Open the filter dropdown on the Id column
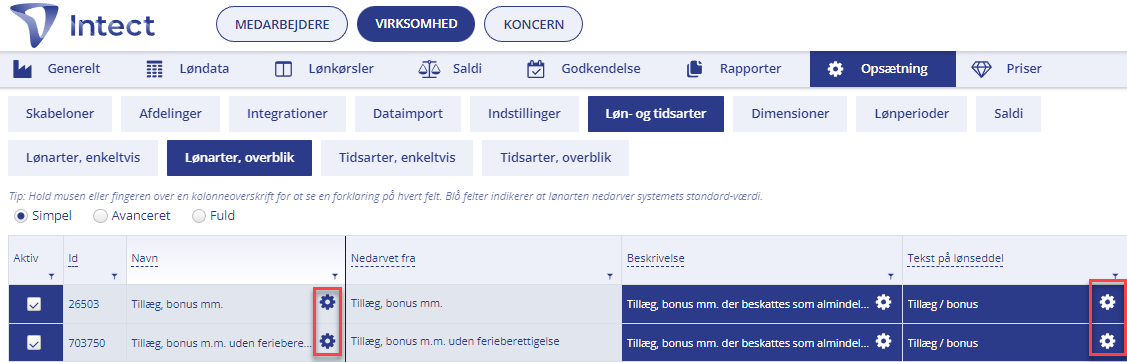The image size is (1127, 362). (x=115, y=276)
